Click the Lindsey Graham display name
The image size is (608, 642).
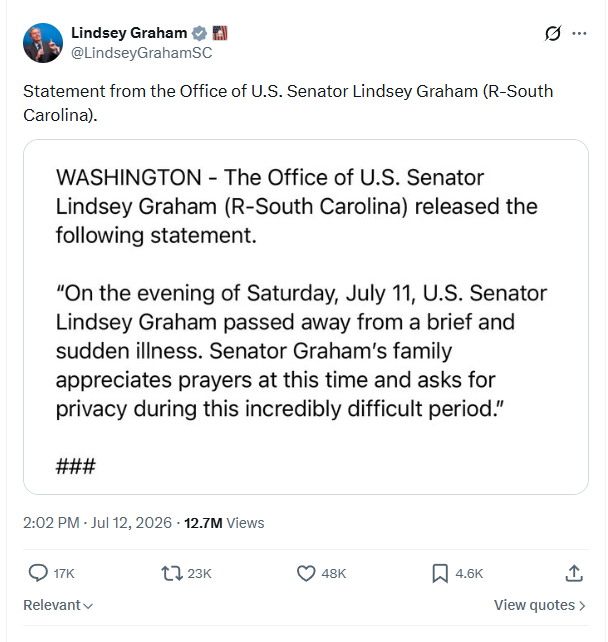[129, 33]
